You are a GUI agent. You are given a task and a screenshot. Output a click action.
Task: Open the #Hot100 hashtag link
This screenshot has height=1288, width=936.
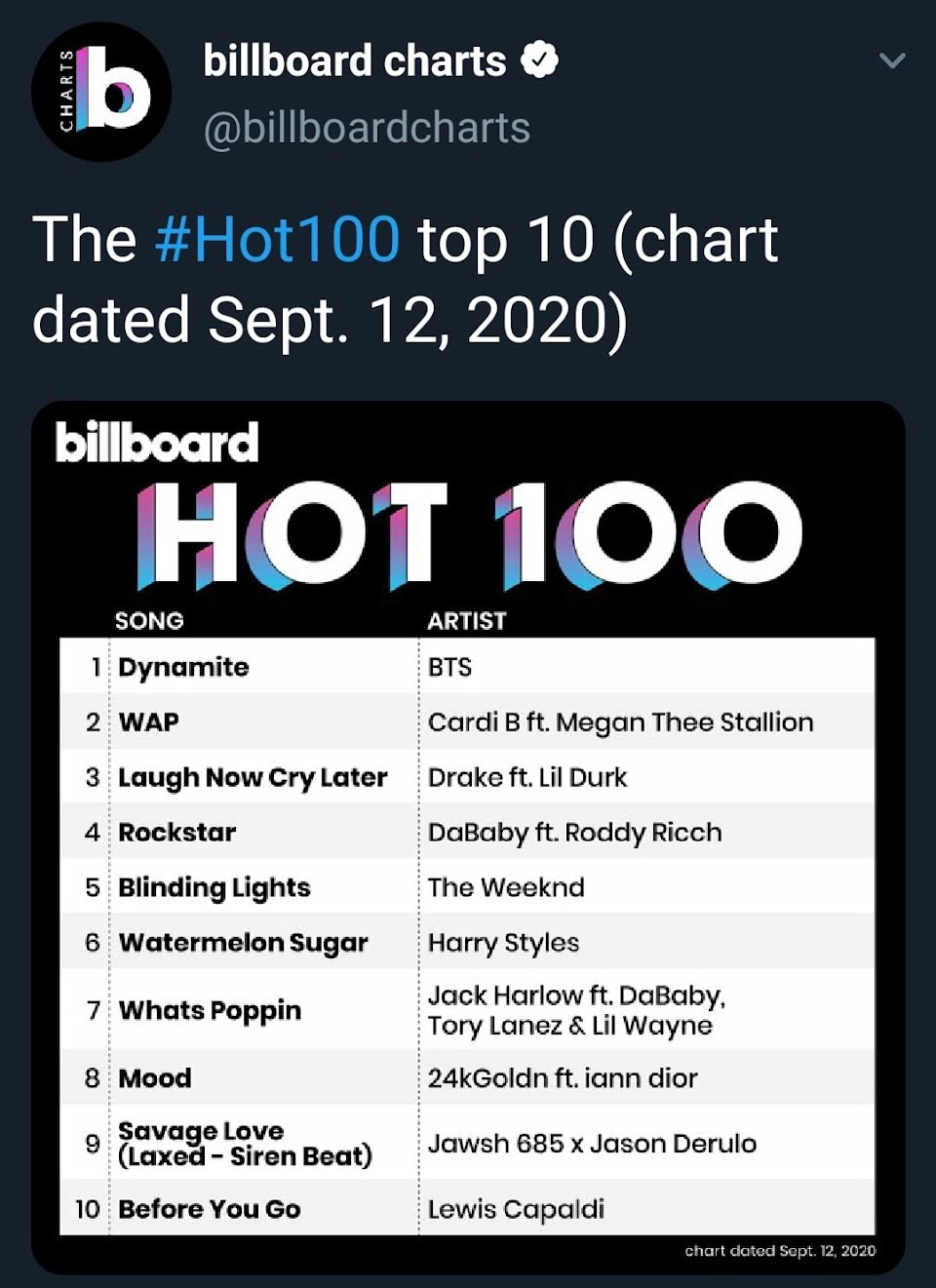pyautogui.click(x=277, y=240)
